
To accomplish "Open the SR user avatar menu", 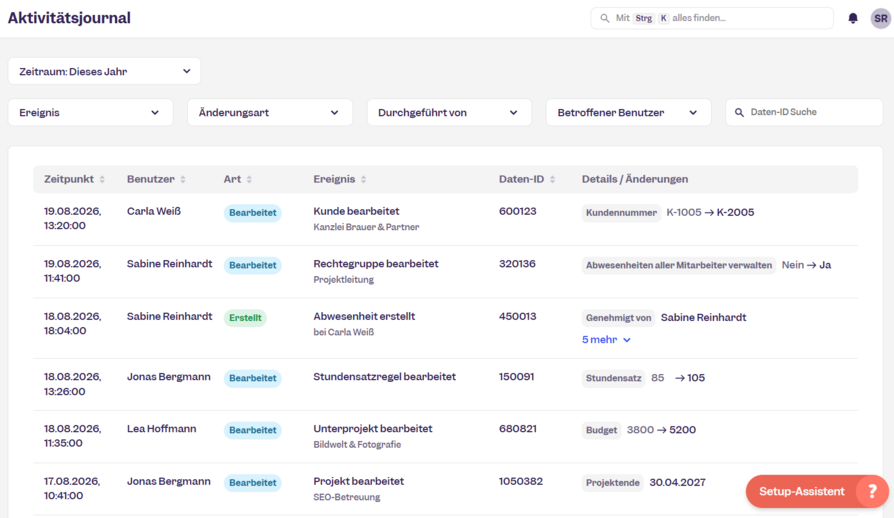I will pos(880,18).
